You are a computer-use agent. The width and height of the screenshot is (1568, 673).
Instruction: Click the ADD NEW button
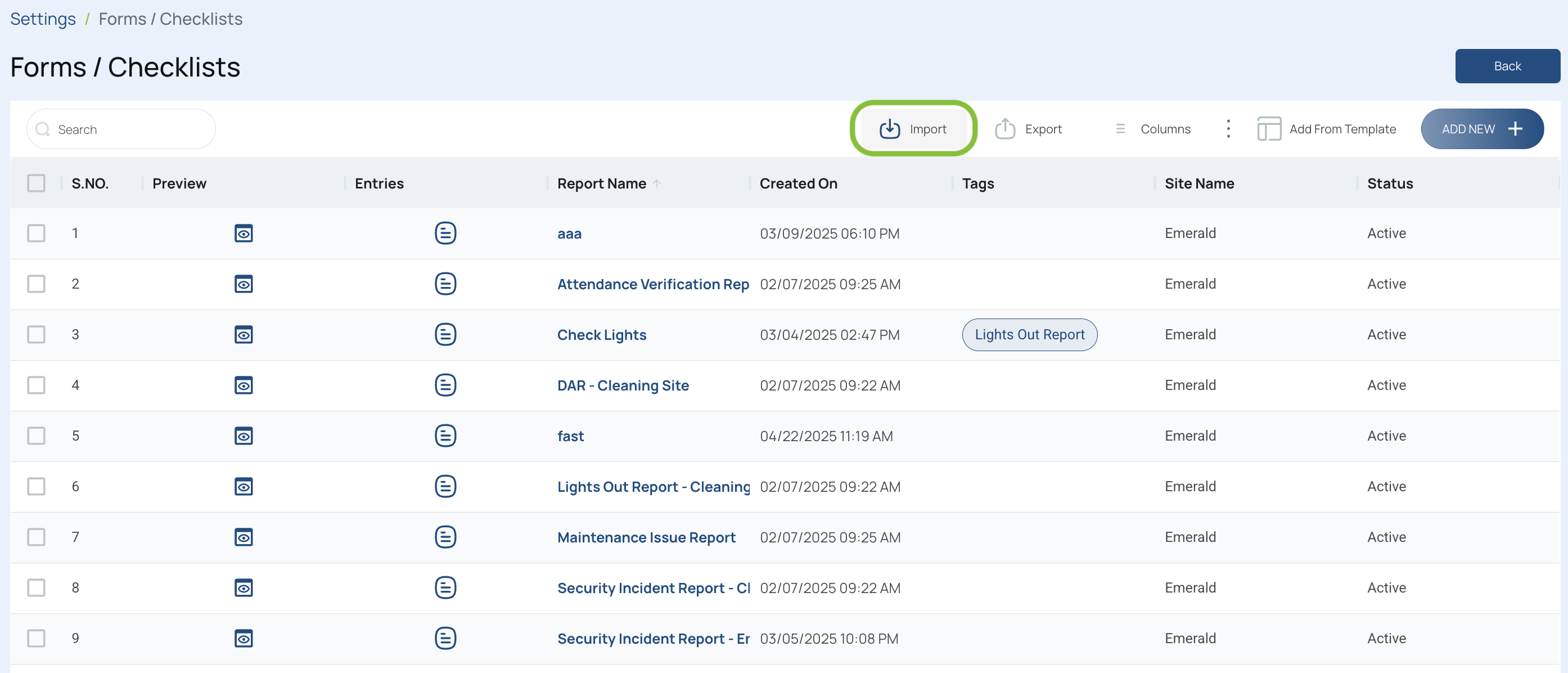pyautogui.click(x=1481, y=128)
